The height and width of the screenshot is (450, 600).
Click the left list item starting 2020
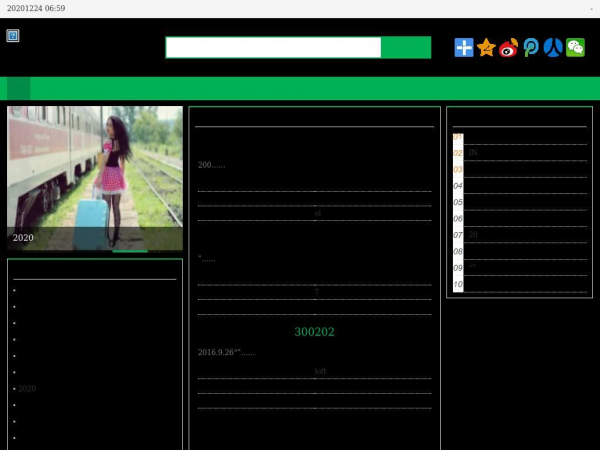27,388
